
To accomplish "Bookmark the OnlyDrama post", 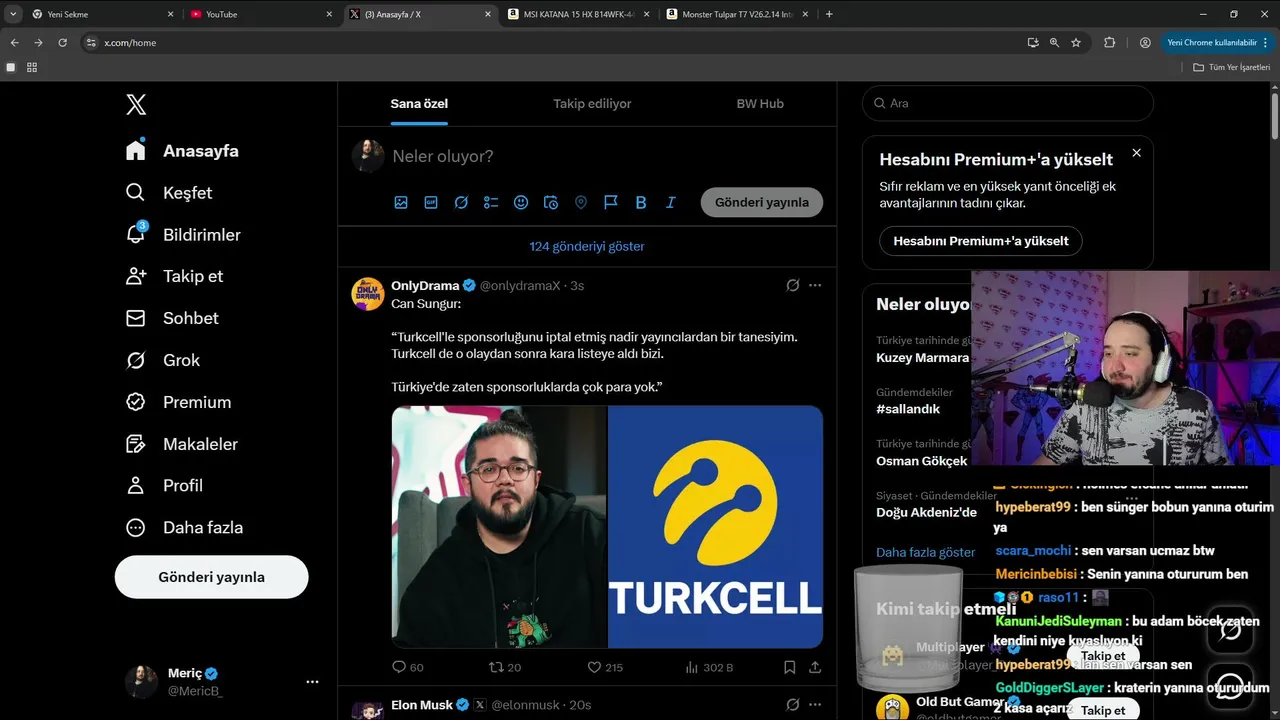I will pyautogui.click(x=789, y=667).
